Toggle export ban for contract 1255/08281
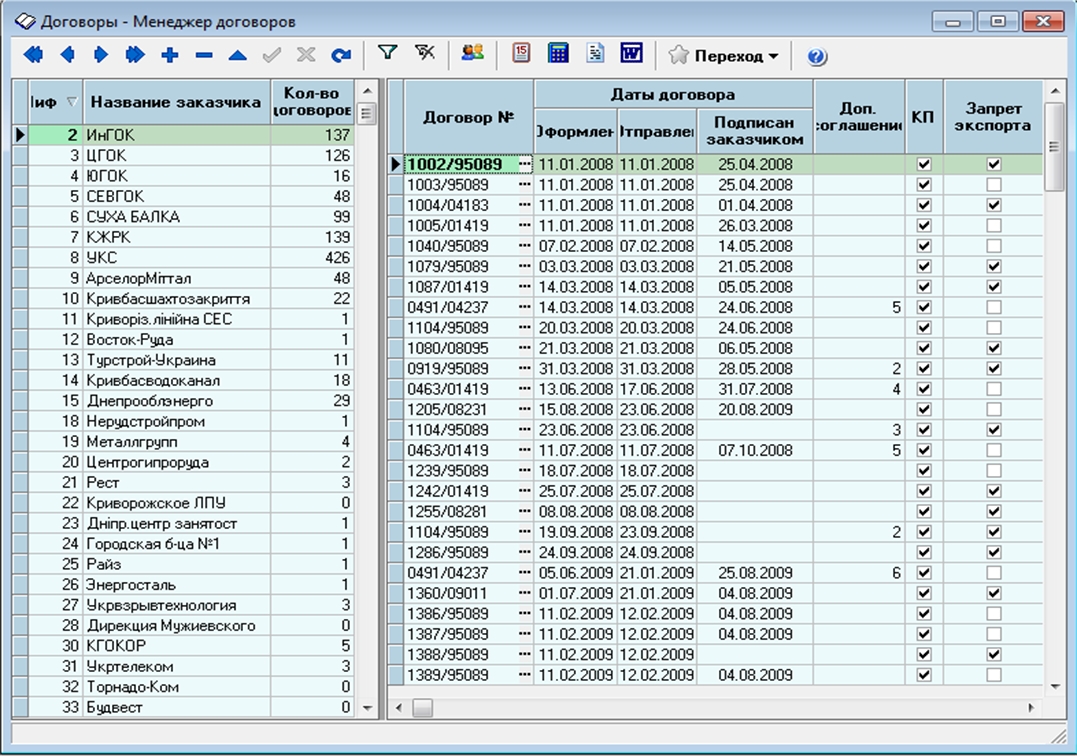Viewport: 1077px width, 756px height. (x=993, y=512)
